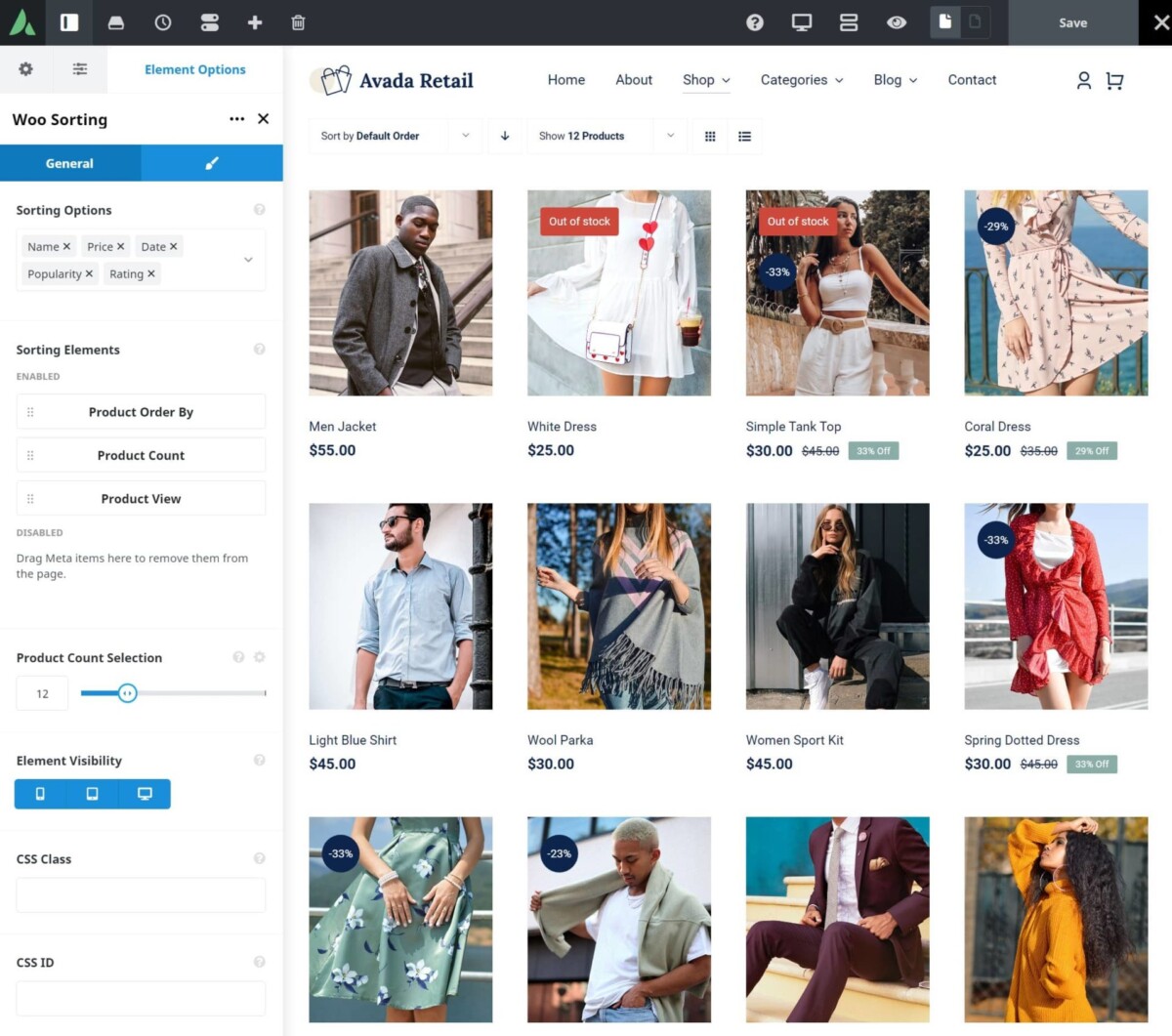Add a new element with the plus icon
1172x1036 pixels.
(x=254, y=21)
